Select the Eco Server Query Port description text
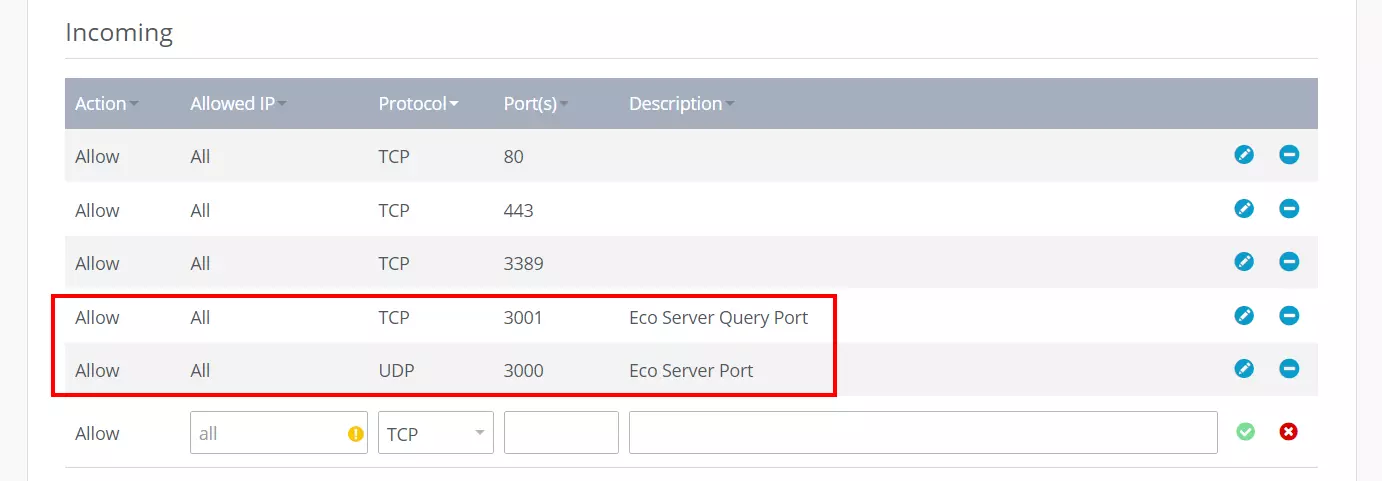The width and height of the screenshot is (1382, 481). point(718,318)
